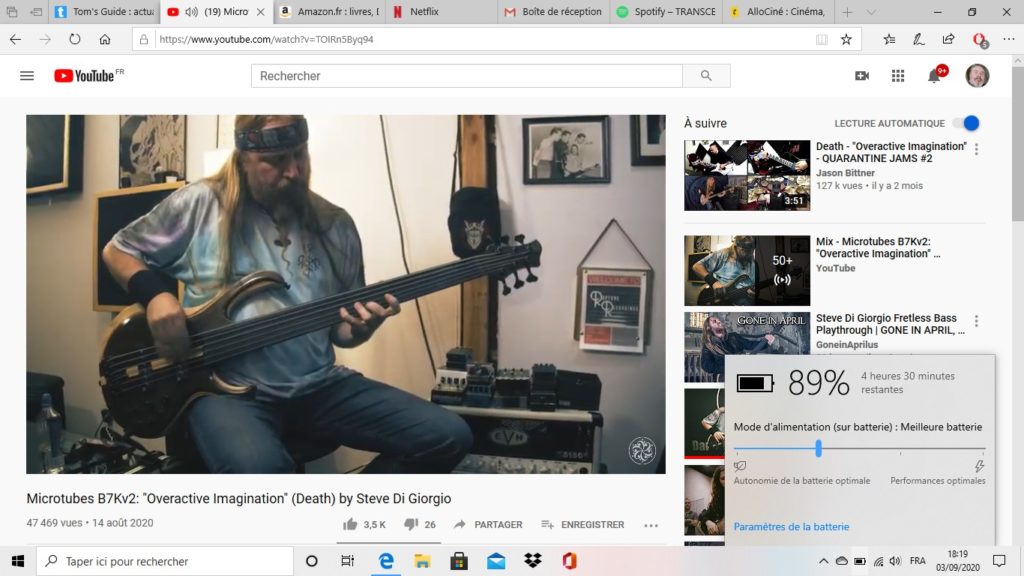Adjust the battery power mode slider
1024x576 pixels.
818,448
